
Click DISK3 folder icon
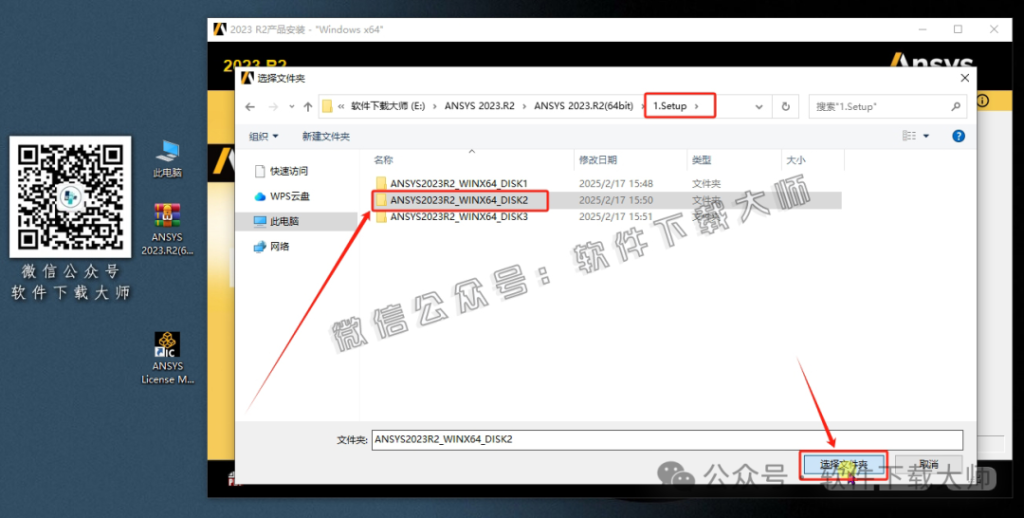tap(381, 216)
